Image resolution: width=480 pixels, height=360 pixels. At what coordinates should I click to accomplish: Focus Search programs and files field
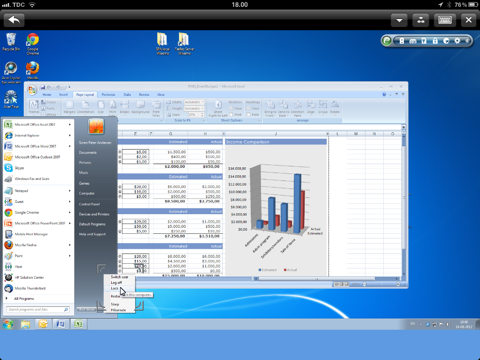pyautogui.click(x=38, y=310)
